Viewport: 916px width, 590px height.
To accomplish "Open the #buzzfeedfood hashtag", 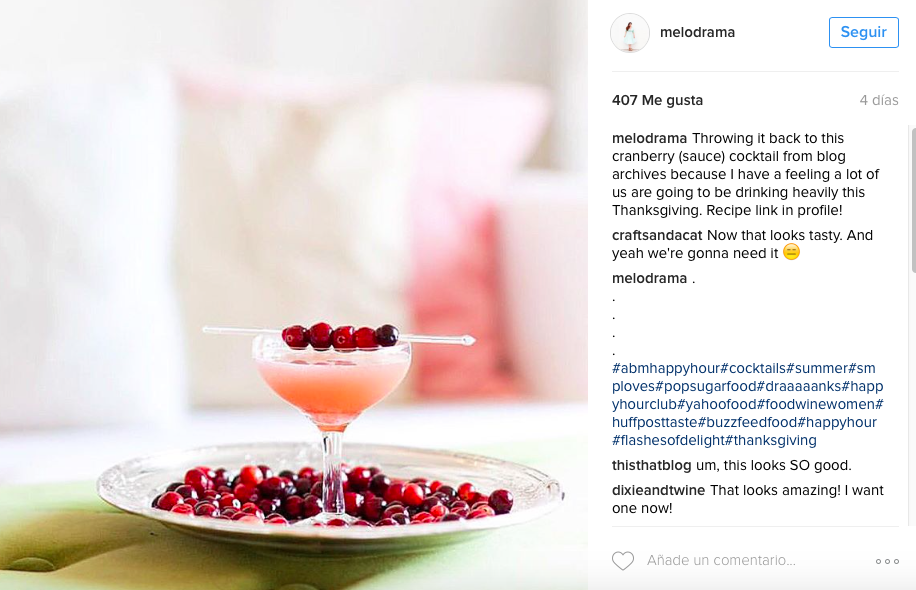I will 748,422.
